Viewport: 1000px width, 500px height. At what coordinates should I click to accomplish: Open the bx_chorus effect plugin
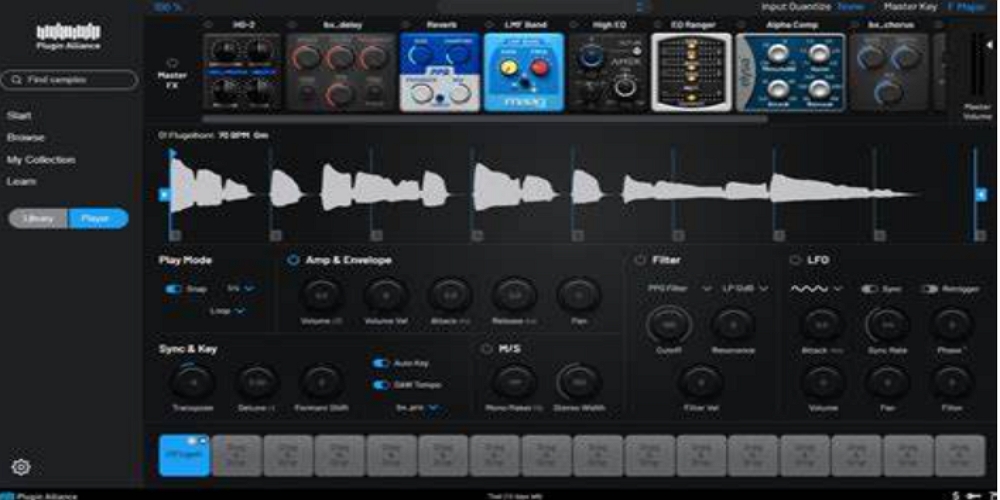(892, 72)
